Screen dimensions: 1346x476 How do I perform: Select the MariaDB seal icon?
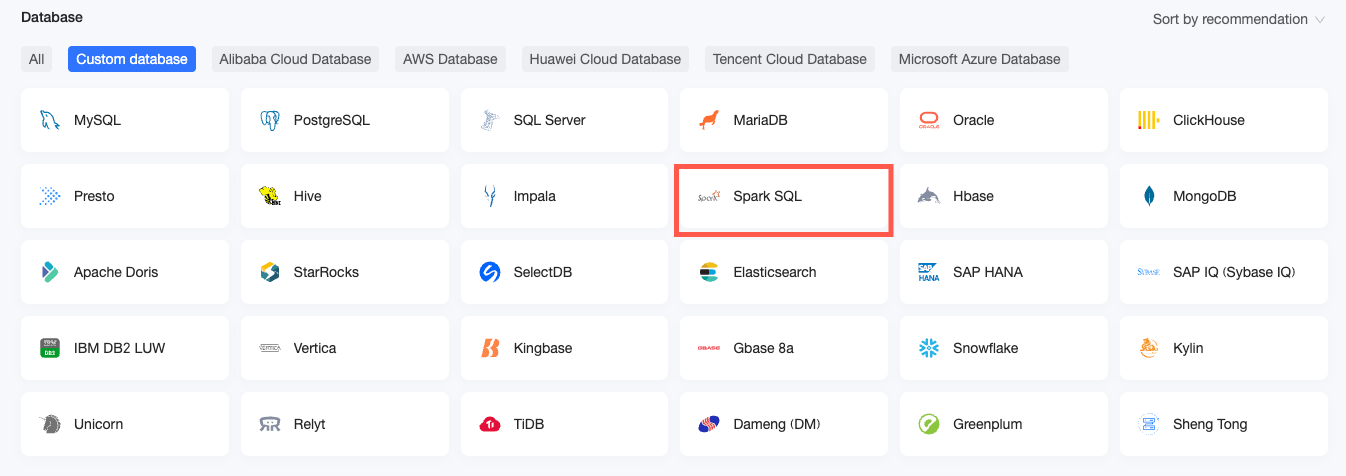[x=709, y=120]
